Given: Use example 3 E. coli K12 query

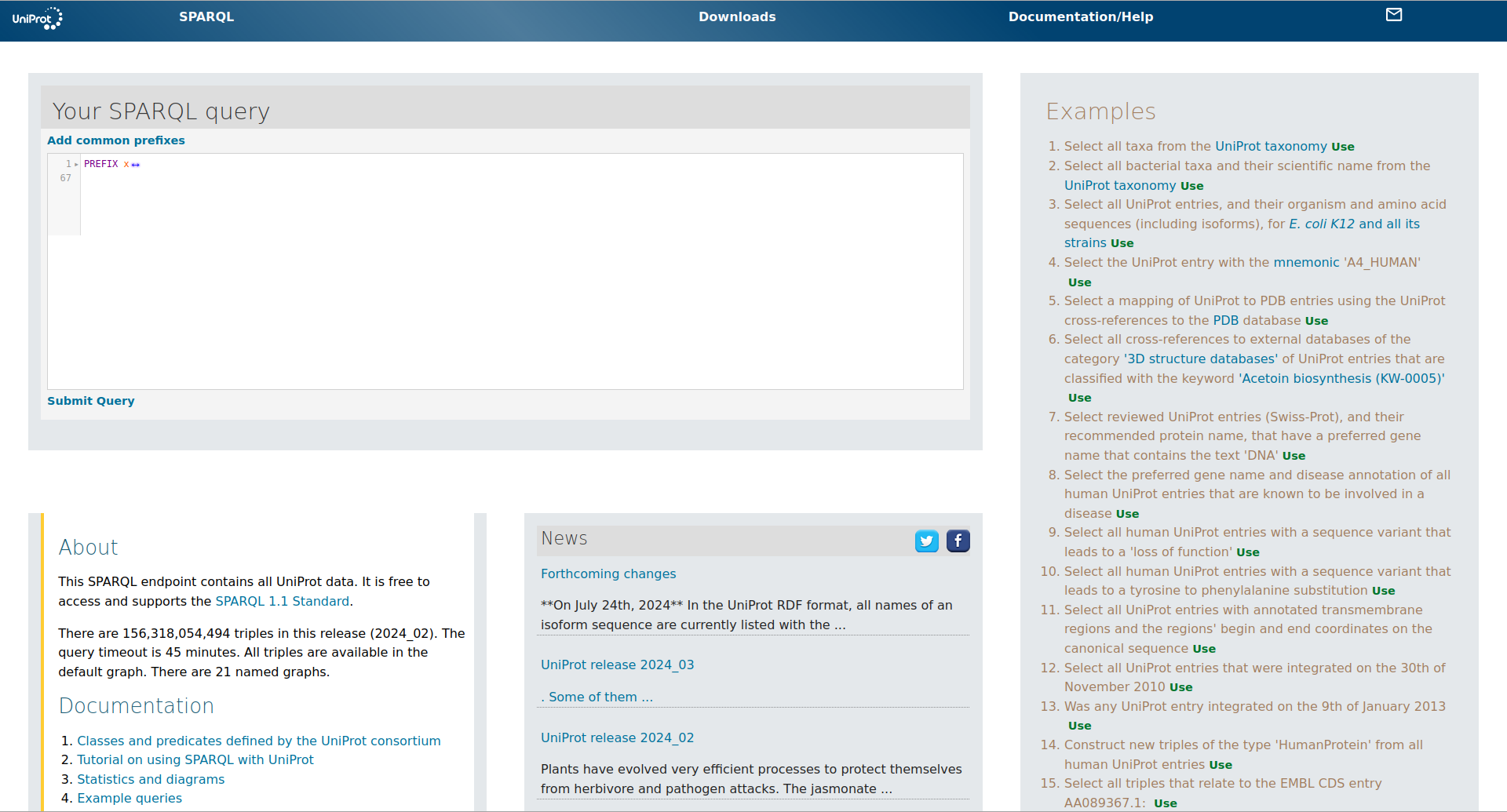Looking at the screenshot, I should click(x=1122, y=243).
